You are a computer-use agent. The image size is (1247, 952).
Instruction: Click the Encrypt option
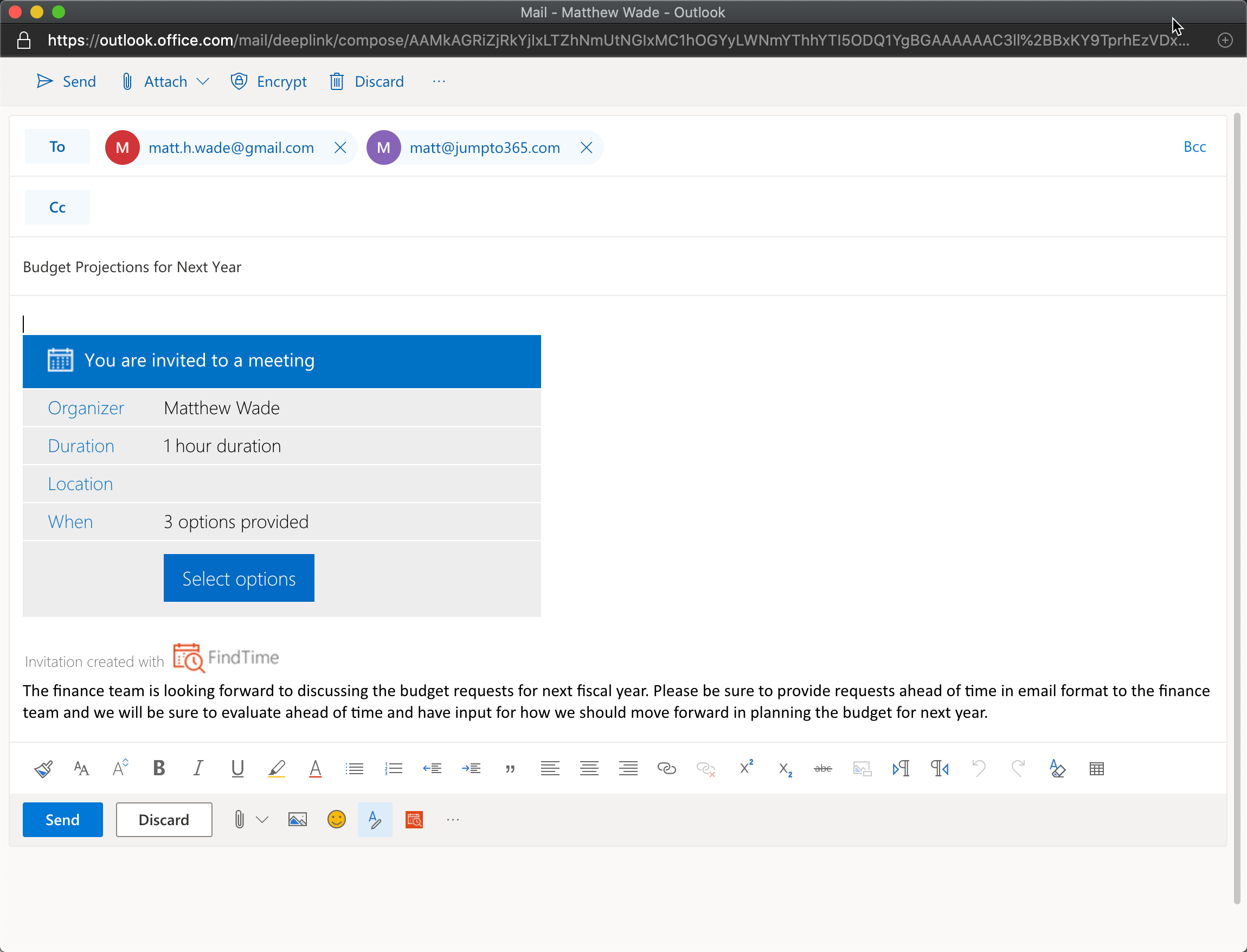coord(268,82)
